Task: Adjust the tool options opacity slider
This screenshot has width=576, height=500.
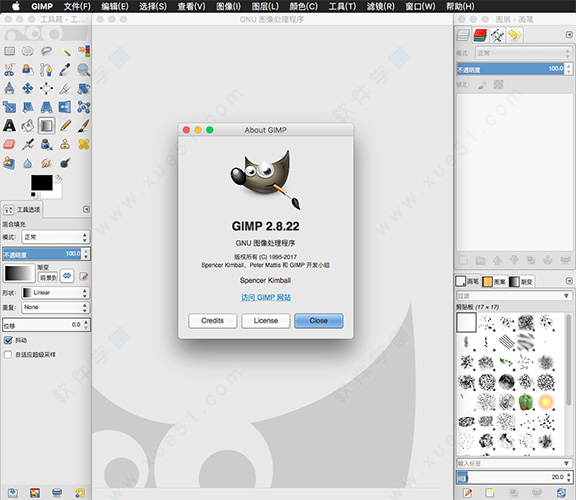Action: pyautogui.click(x=43, y=254)
